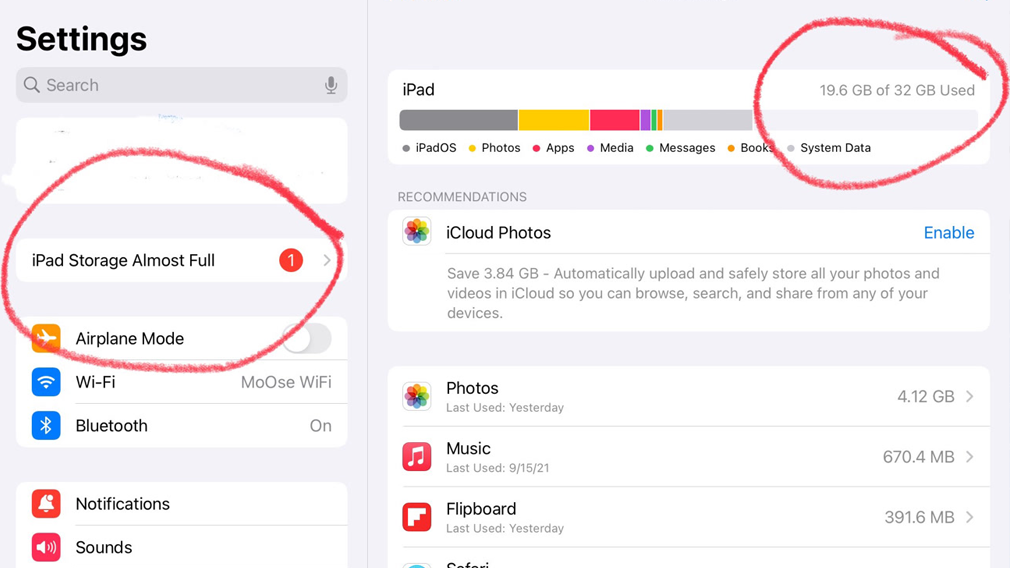Viewport: 1010px width, 568px height.
Task: Open Flipboard 391.6 MB row chevron
Action: tap(969, 517)
